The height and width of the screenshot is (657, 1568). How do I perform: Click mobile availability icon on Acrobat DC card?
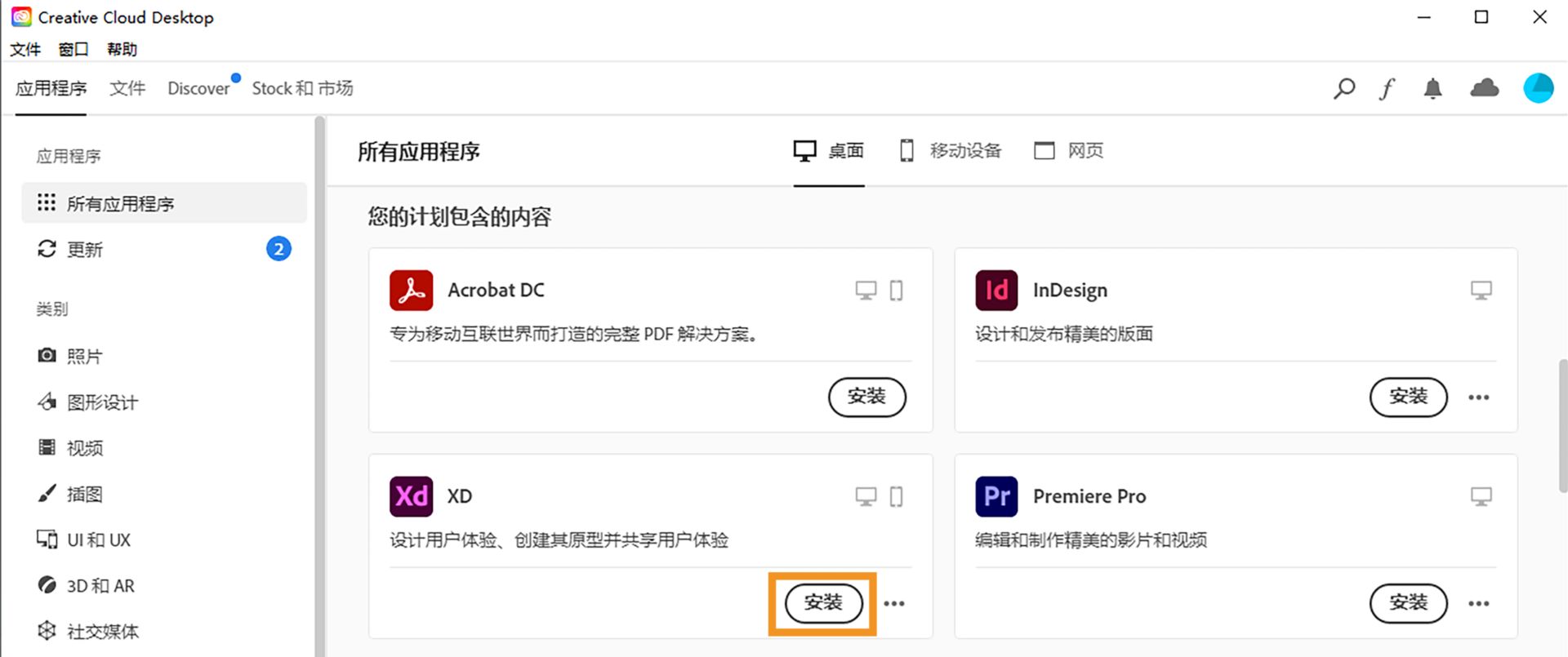pos(896,291)
